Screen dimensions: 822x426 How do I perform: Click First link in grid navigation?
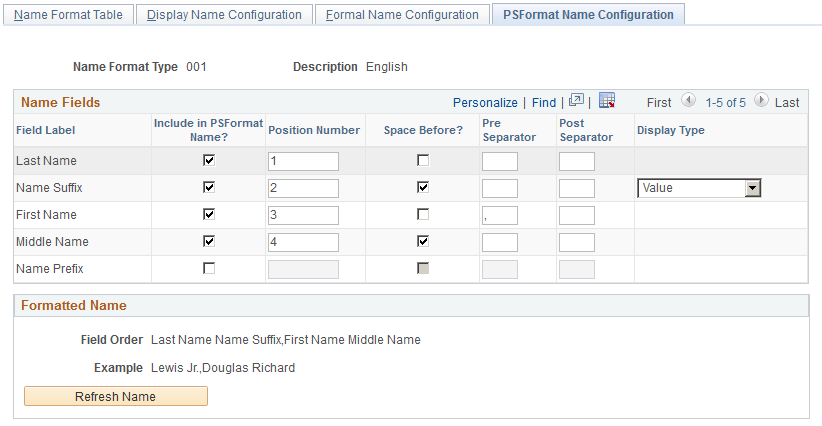(659, 103)
